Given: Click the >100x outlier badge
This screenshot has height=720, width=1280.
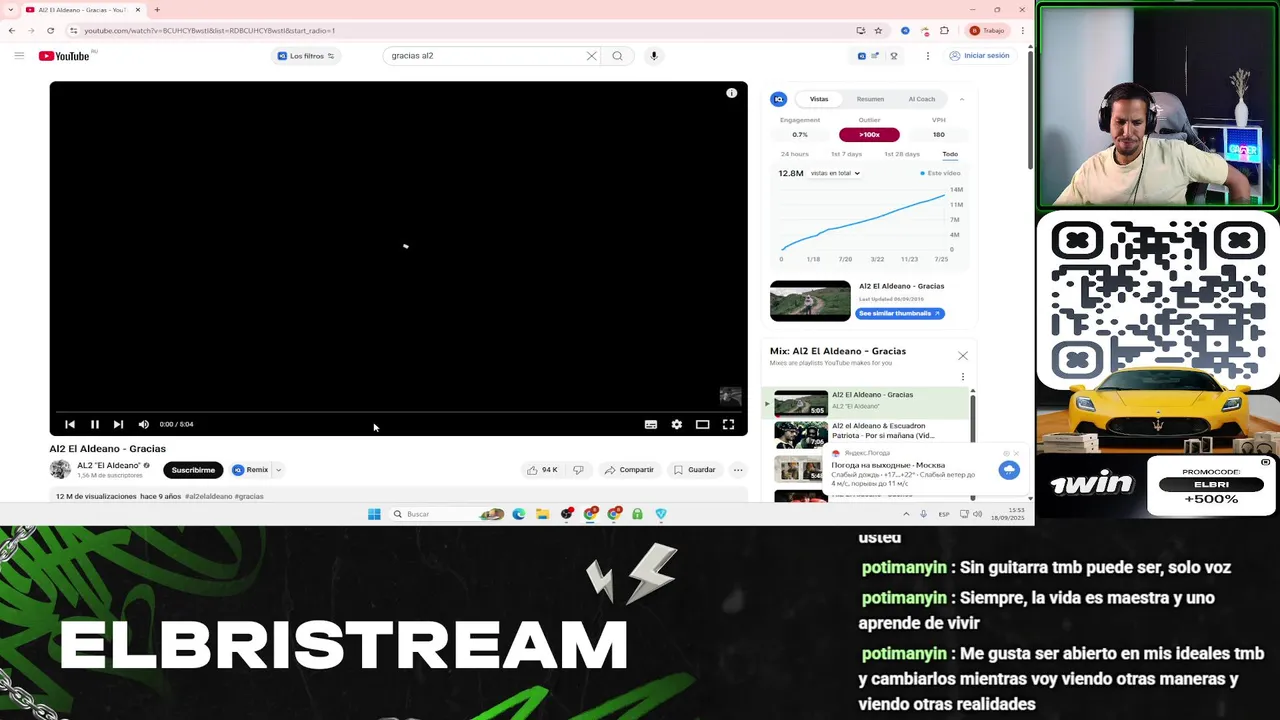Looking at the screenshot, I should [x=869, y=135].
